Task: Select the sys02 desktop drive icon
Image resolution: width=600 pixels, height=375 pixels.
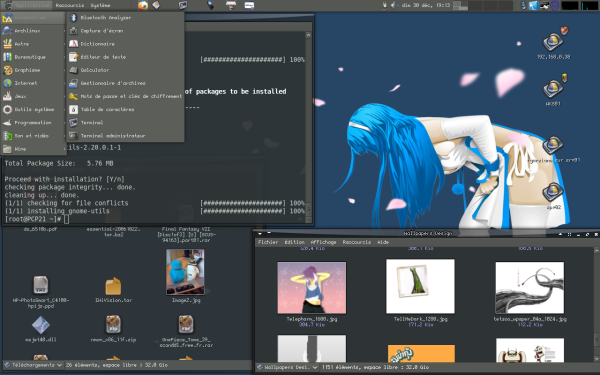Action: [553, 192]
